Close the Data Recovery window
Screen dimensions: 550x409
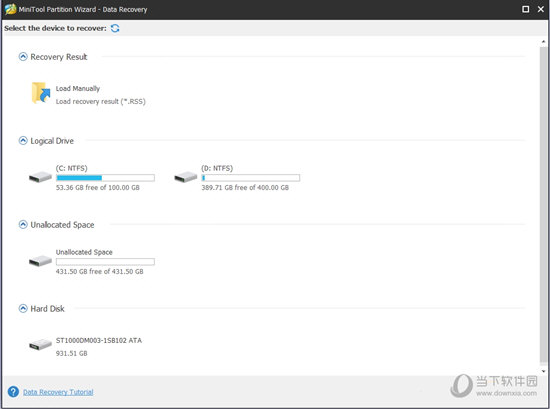(541, 9)
